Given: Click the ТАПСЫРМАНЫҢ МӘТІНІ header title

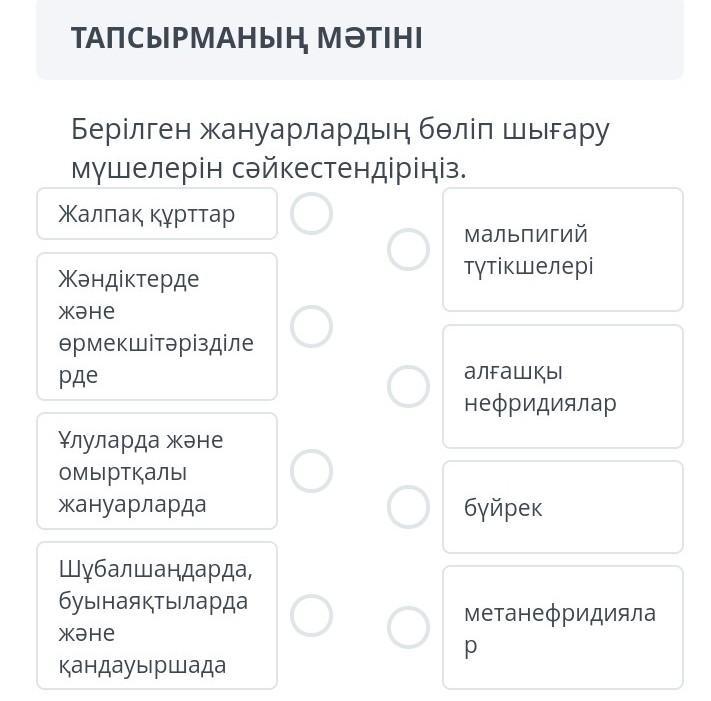Looking at the screenshot, I should (246, 38).
